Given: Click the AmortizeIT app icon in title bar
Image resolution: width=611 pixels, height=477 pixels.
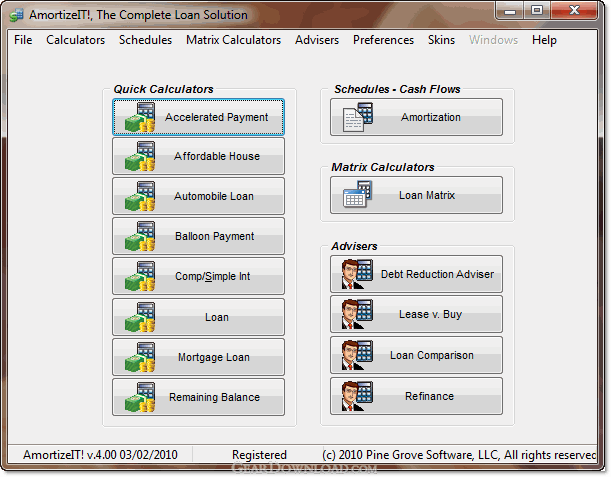Looking at the screenshot, I should [x=17, y=15].
